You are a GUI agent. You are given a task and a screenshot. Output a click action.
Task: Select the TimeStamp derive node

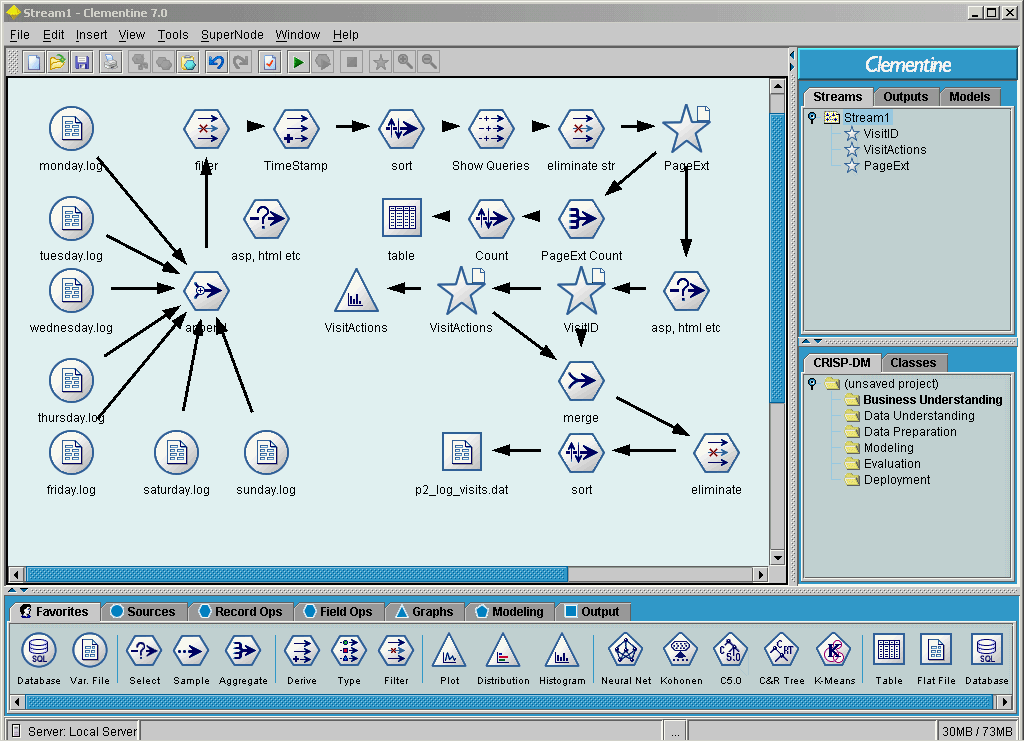click(296, 129)
